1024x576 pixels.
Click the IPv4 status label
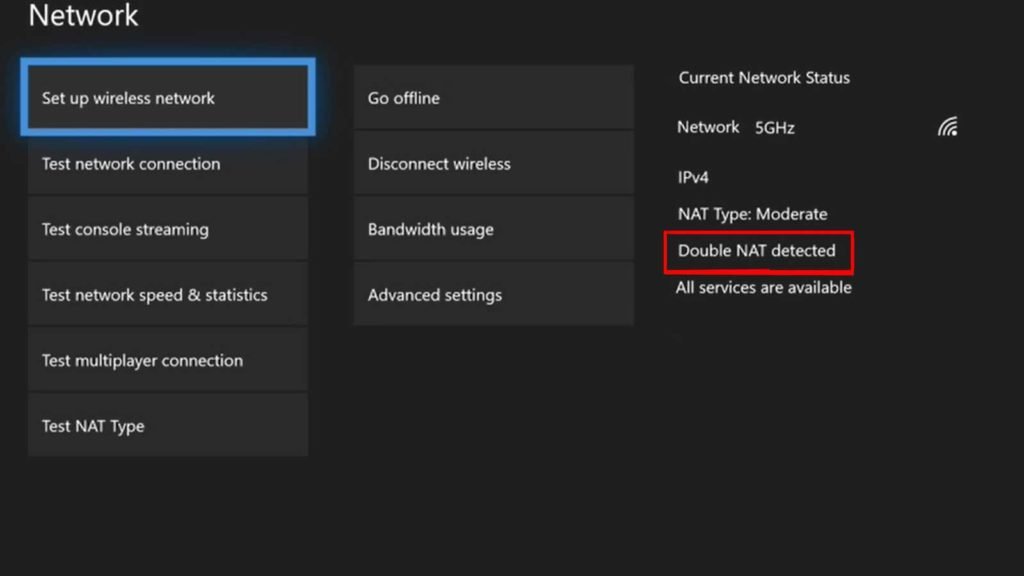(x=693, y=177)
